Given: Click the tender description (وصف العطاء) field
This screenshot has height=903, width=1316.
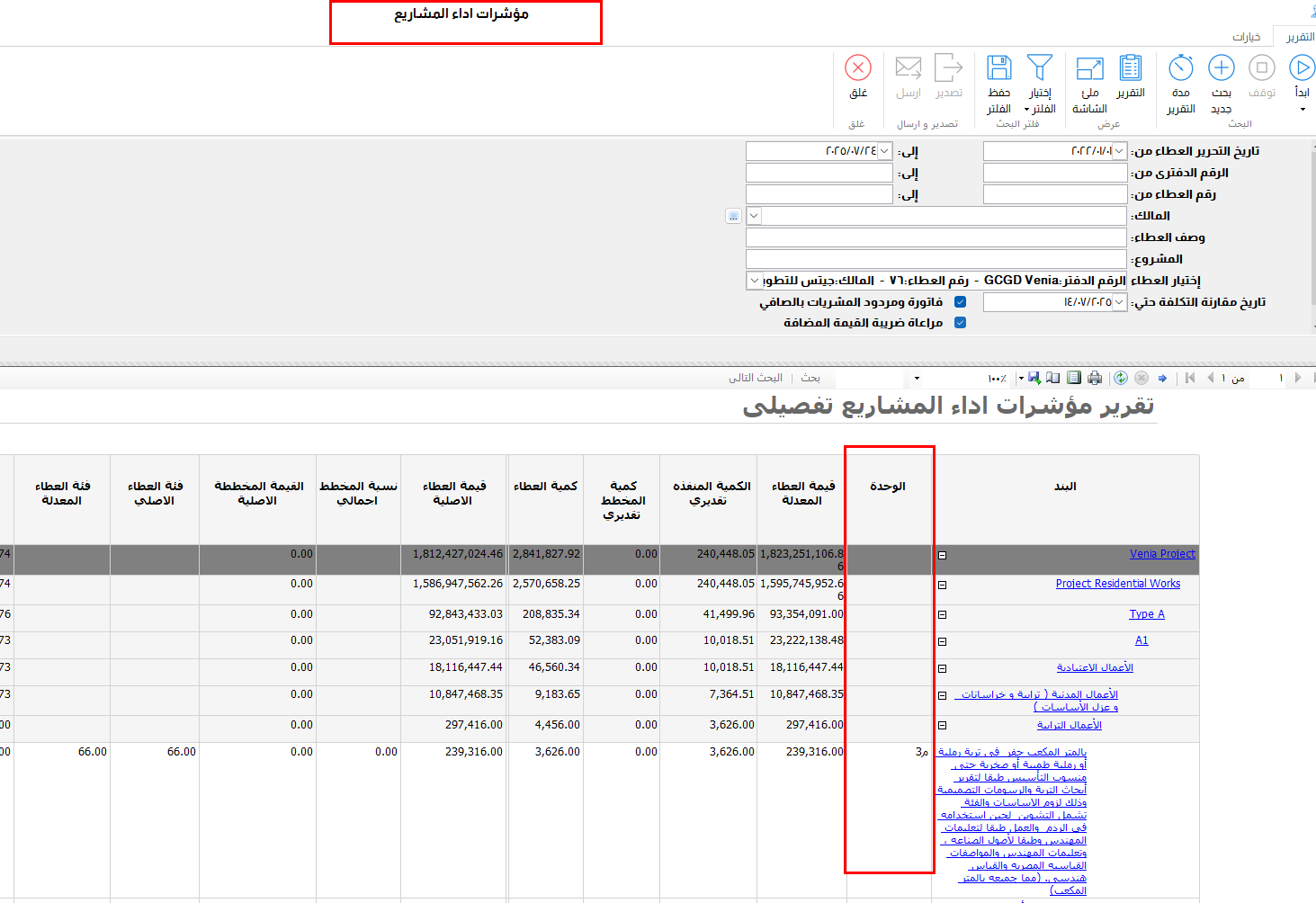Looking at the screenshot, I should (x=936, y=237).
